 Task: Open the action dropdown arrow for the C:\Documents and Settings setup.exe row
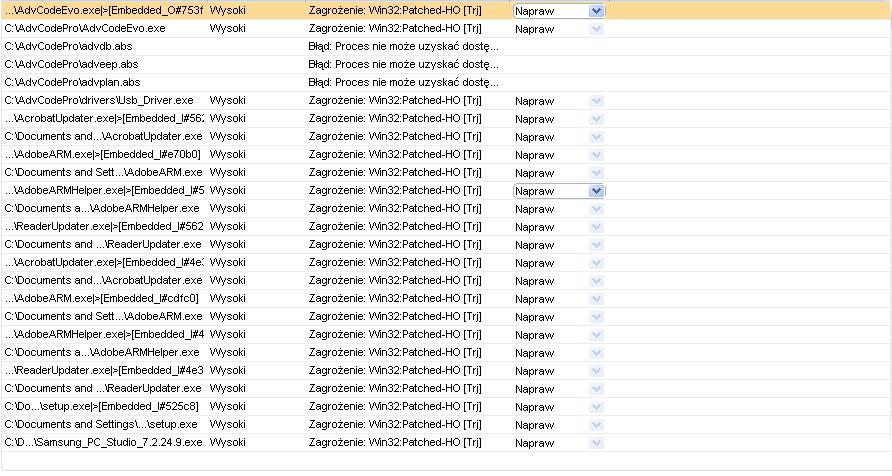(x=596, y=425)
